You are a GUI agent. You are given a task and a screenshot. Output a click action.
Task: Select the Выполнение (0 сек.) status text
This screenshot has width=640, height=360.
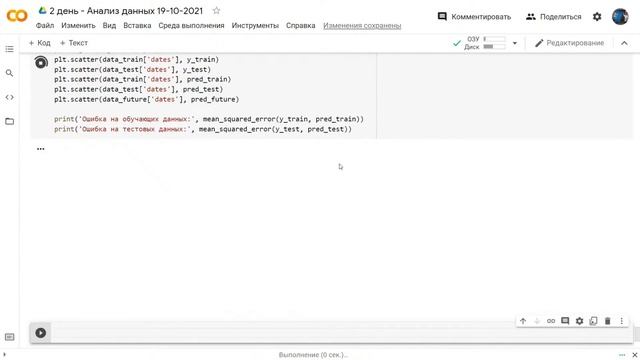[x=313, y=355]
